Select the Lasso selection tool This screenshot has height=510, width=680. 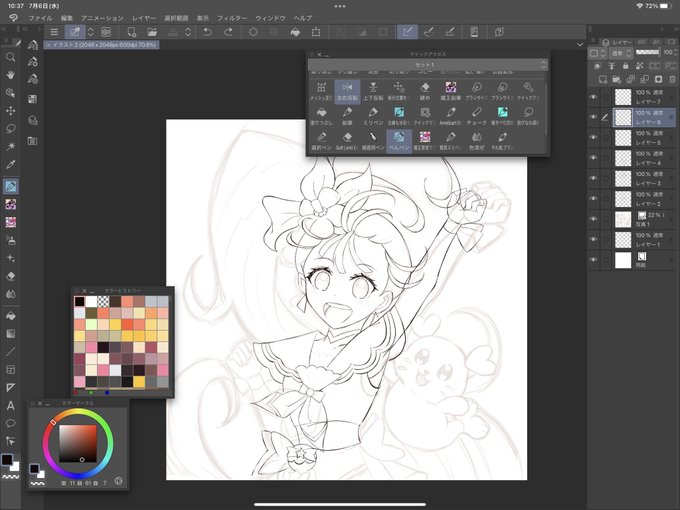[11, 128]
